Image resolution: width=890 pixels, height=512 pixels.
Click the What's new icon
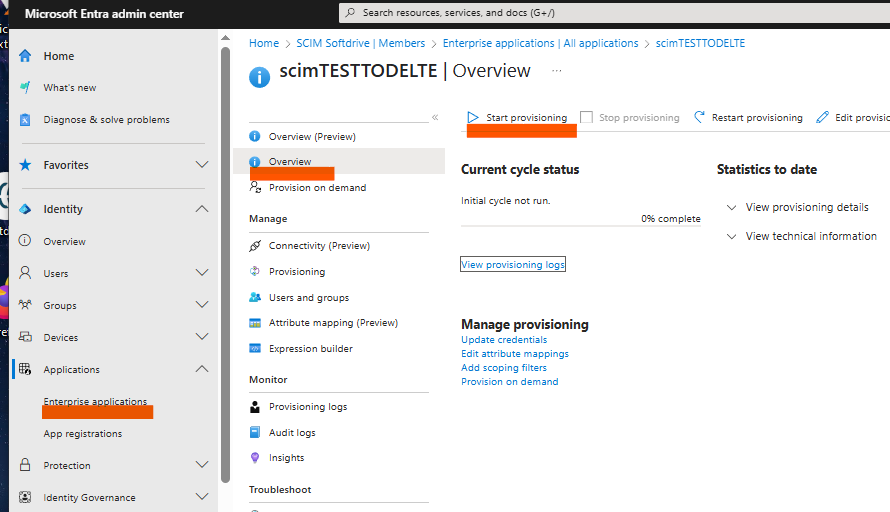[x=25, y=87]
